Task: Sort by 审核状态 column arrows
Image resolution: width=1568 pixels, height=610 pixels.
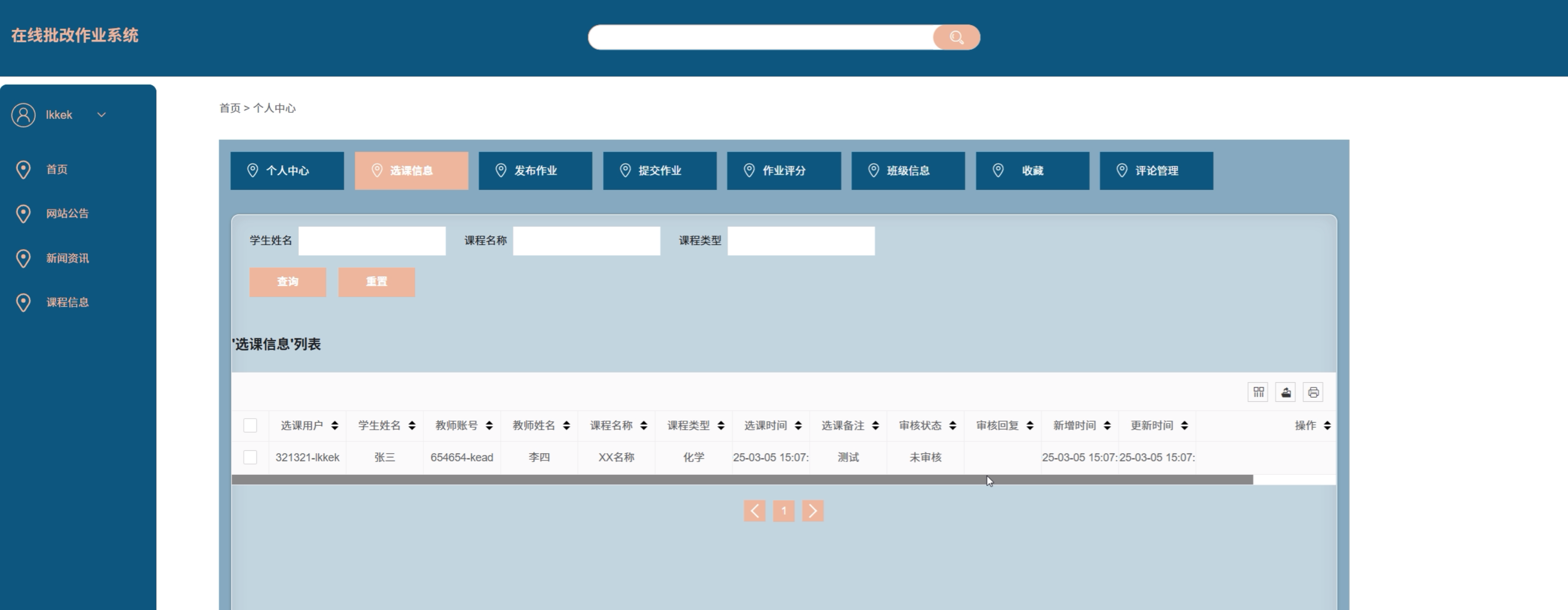Action: pyautogui.click(x=953, y=426)
